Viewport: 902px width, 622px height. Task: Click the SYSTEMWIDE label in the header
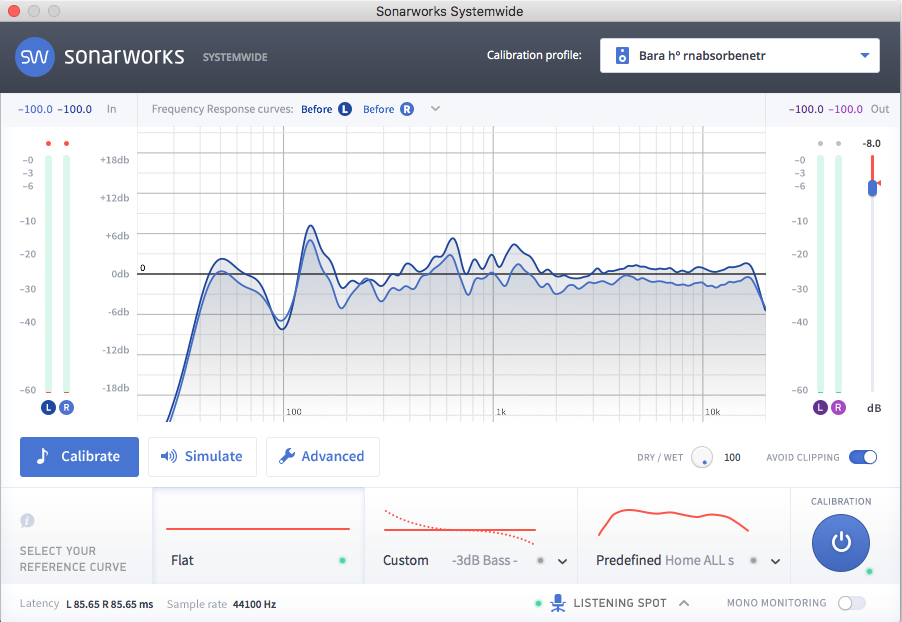tap(235, 57)
